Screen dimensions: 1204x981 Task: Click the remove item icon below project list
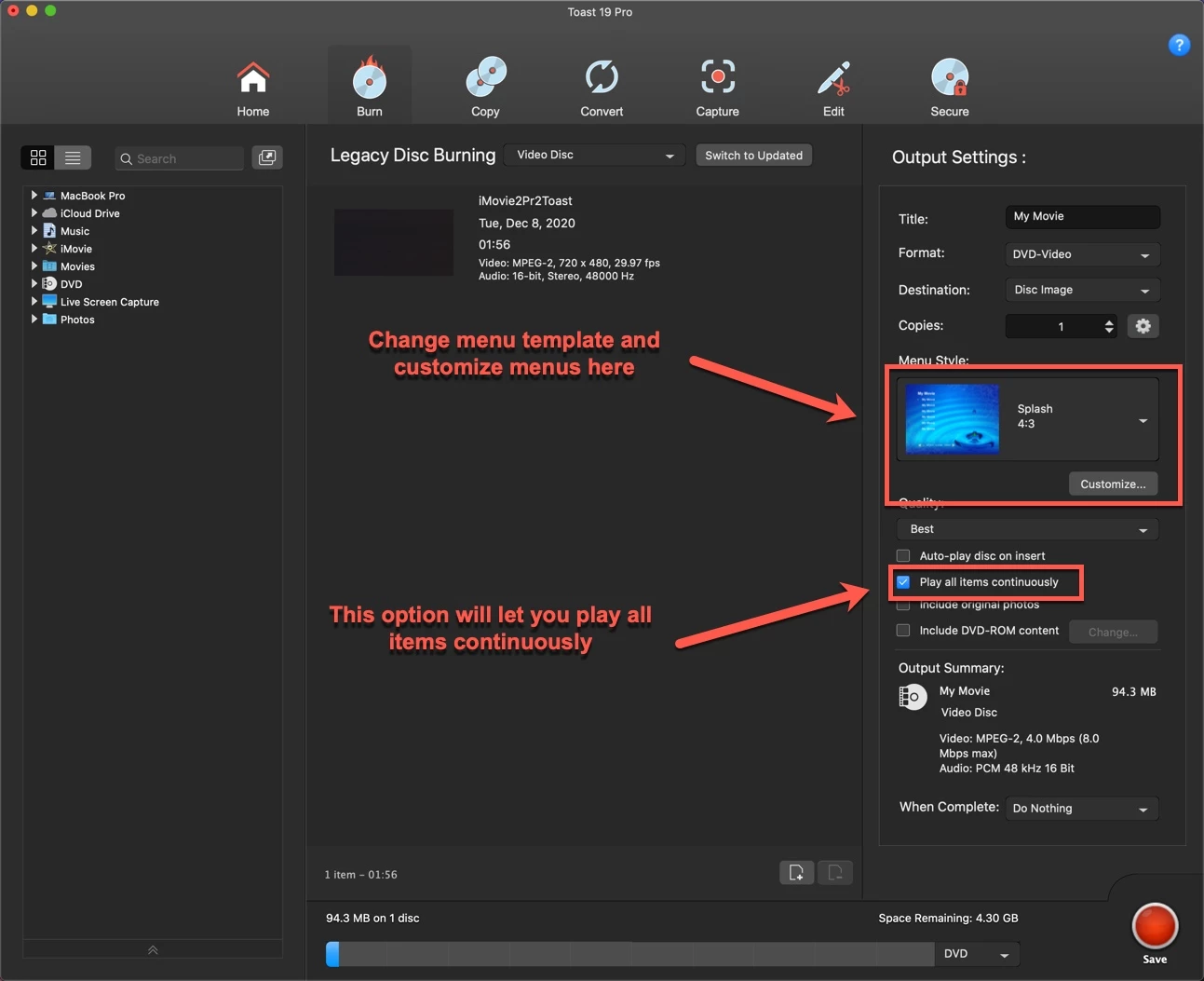(835, 873)
